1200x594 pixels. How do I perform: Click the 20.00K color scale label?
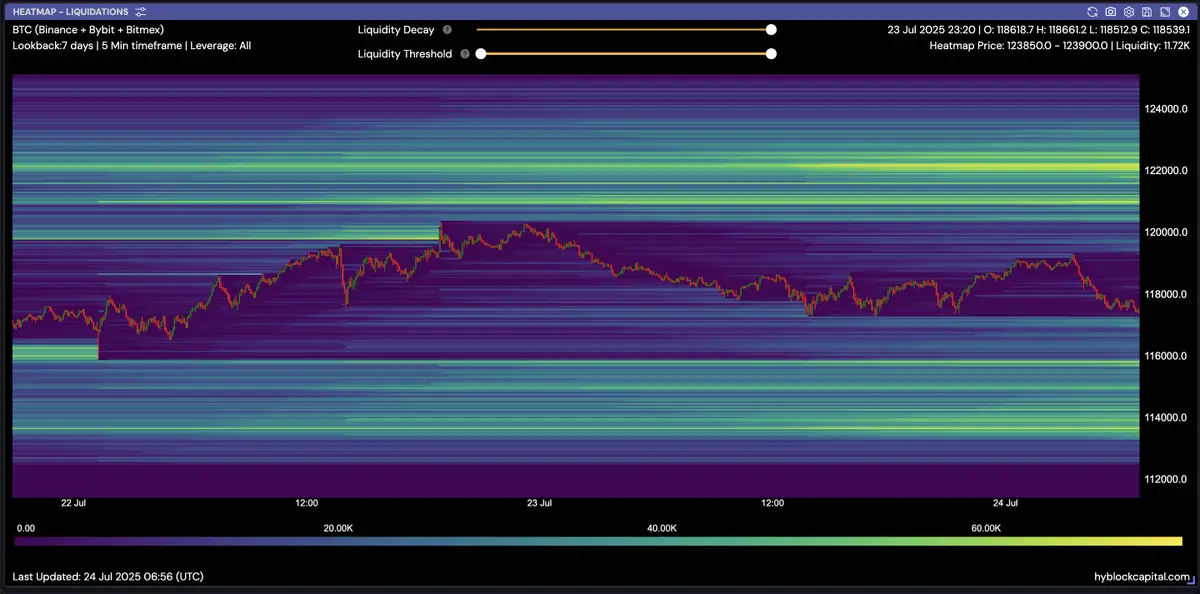click(x=338, y=528)
